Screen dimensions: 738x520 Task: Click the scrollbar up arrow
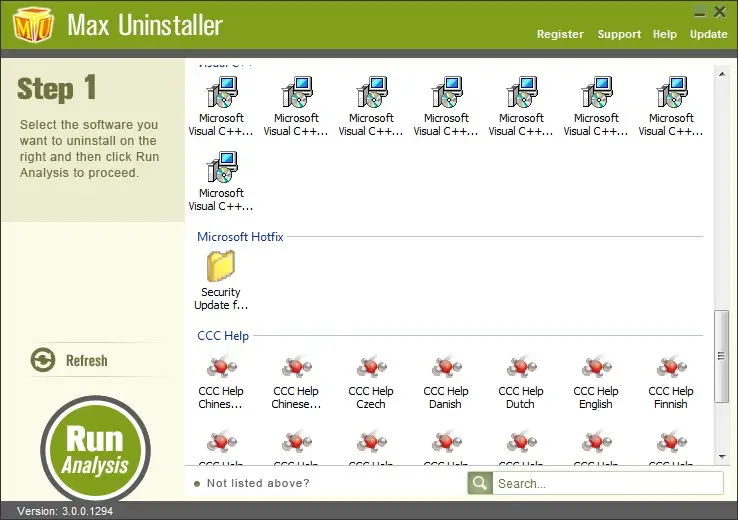pyautogui.click(x=722, y=74)
